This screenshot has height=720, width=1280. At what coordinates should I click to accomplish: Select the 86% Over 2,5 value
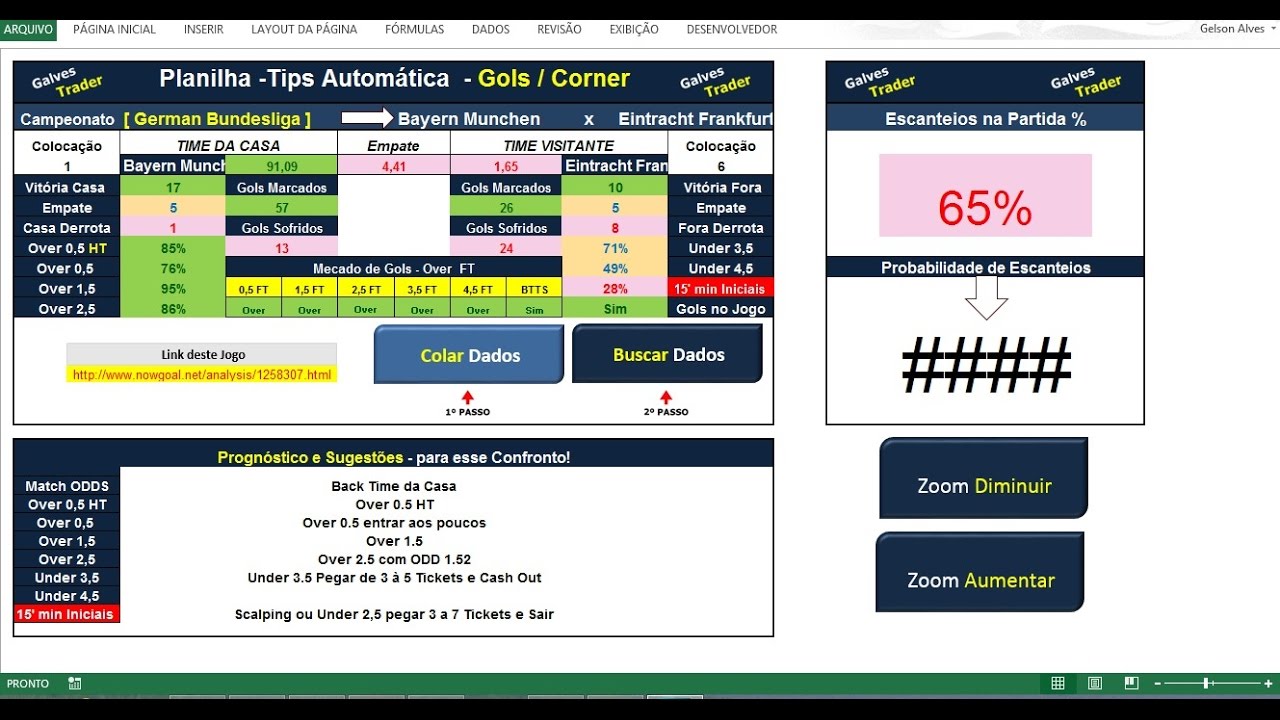point(173,309)
